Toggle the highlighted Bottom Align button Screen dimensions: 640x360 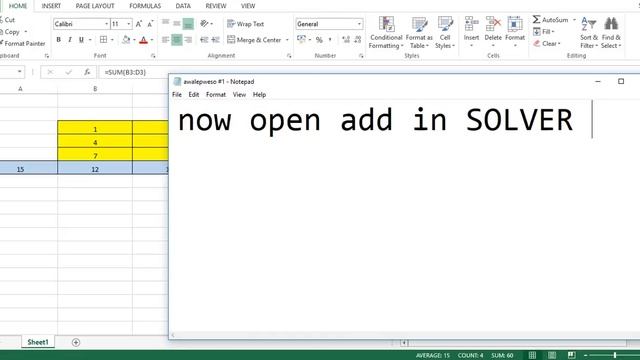coord(188,24)
